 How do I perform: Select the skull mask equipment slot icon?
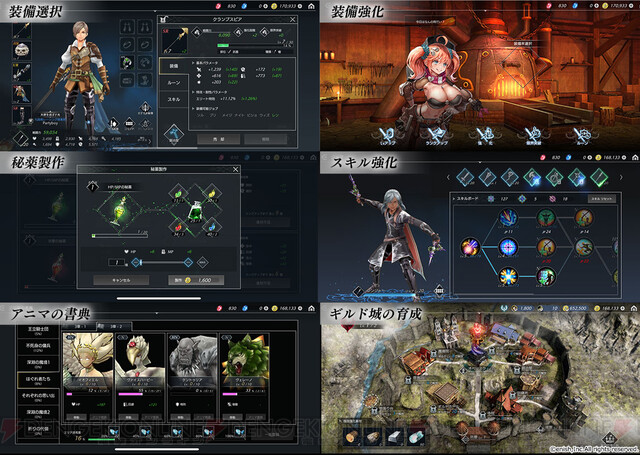(x=22, y=51)
